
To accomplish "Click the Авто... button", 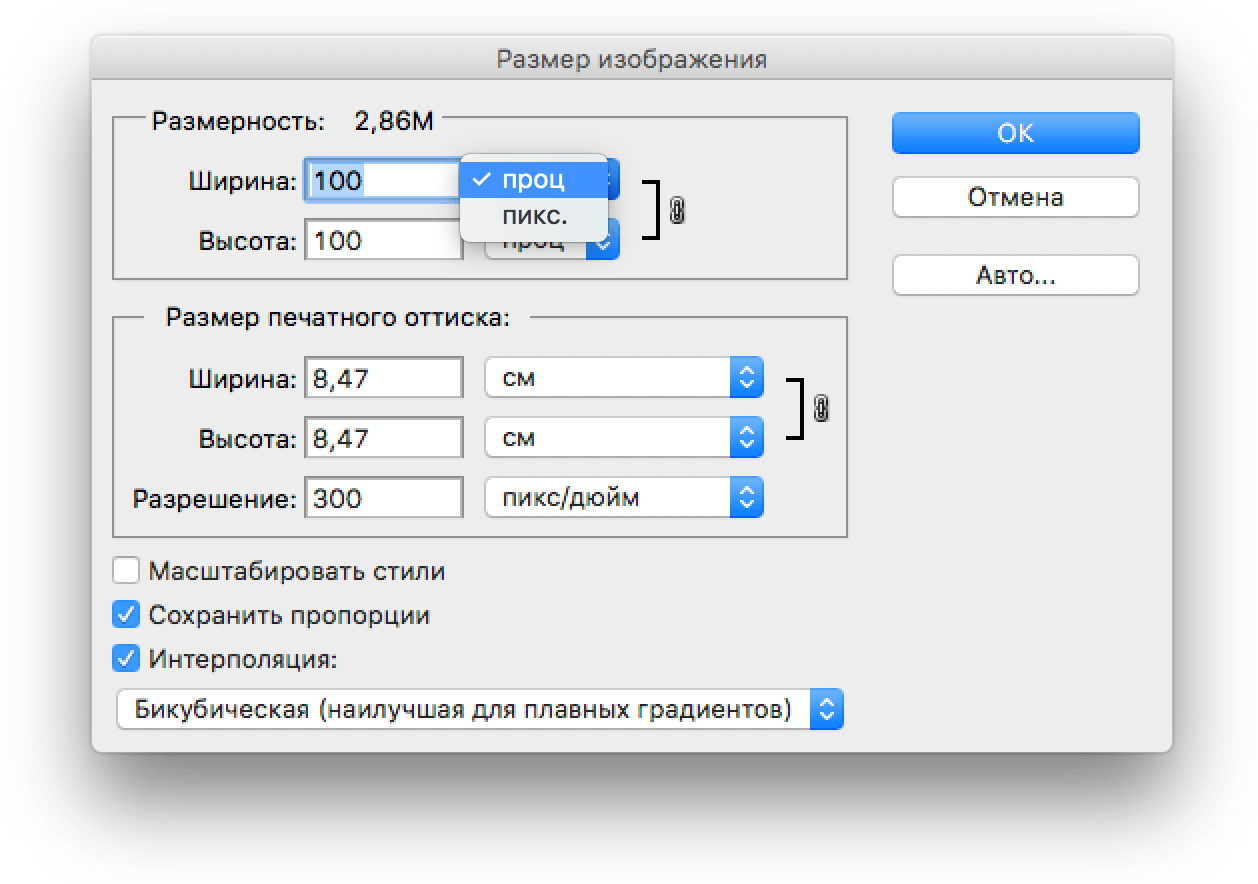I will coord(1015,276).
